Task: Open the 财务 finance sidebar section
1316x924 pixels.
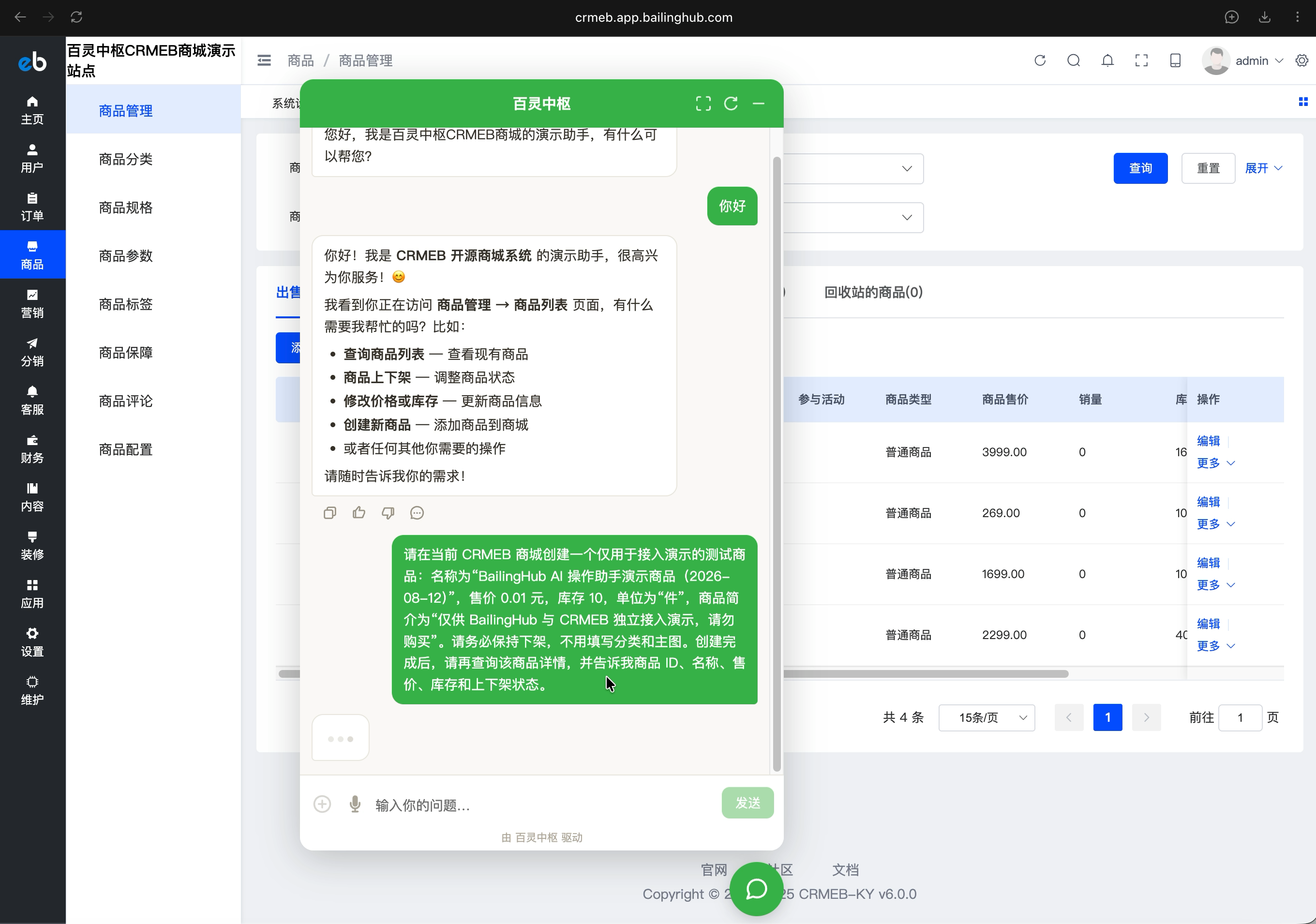Action: click(32, 448)
